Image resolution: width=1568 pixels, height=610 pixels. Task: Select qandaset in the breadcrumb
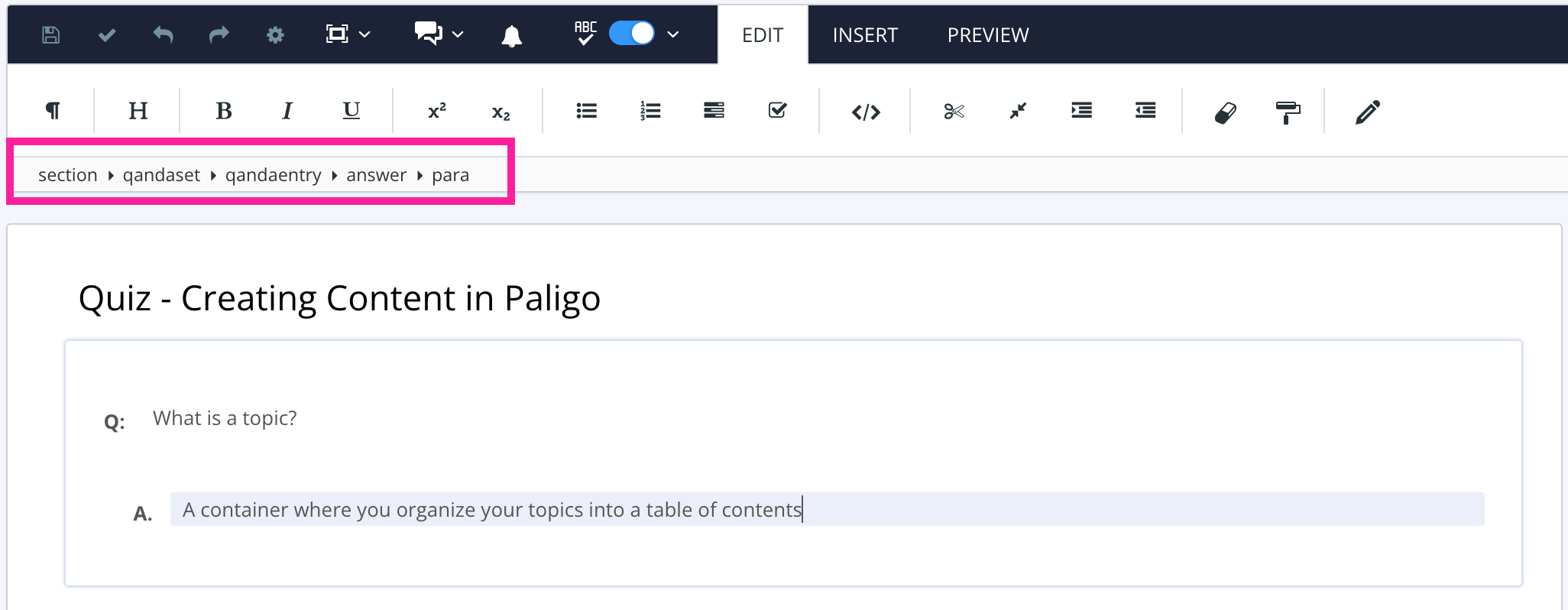pos(161,175)
